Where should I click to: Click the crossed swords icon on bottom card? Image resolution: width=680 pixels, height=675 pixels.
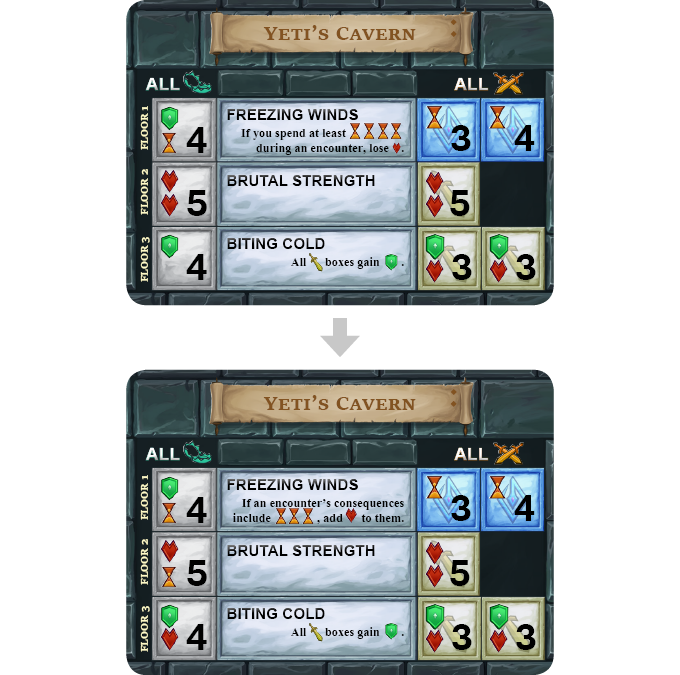coord(508,453)
